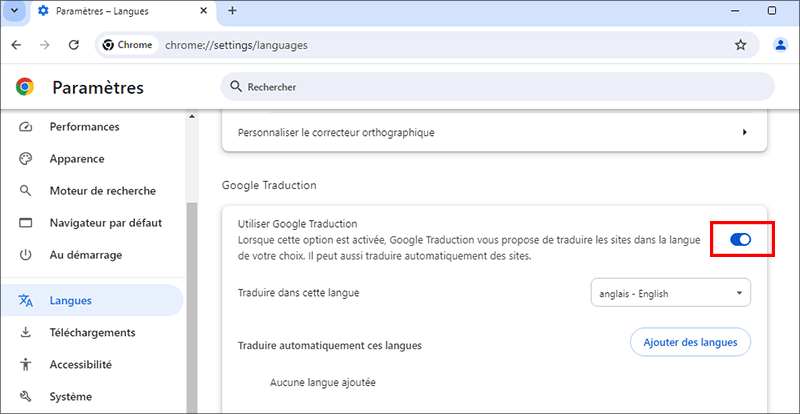Click the Utiliser Google Traduction label

297,224
